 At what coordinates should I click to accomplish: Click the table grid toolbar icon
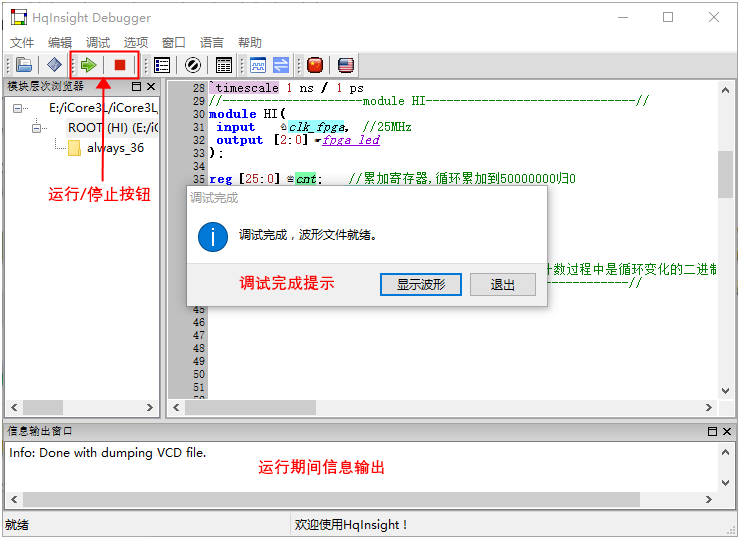point(224,65)
